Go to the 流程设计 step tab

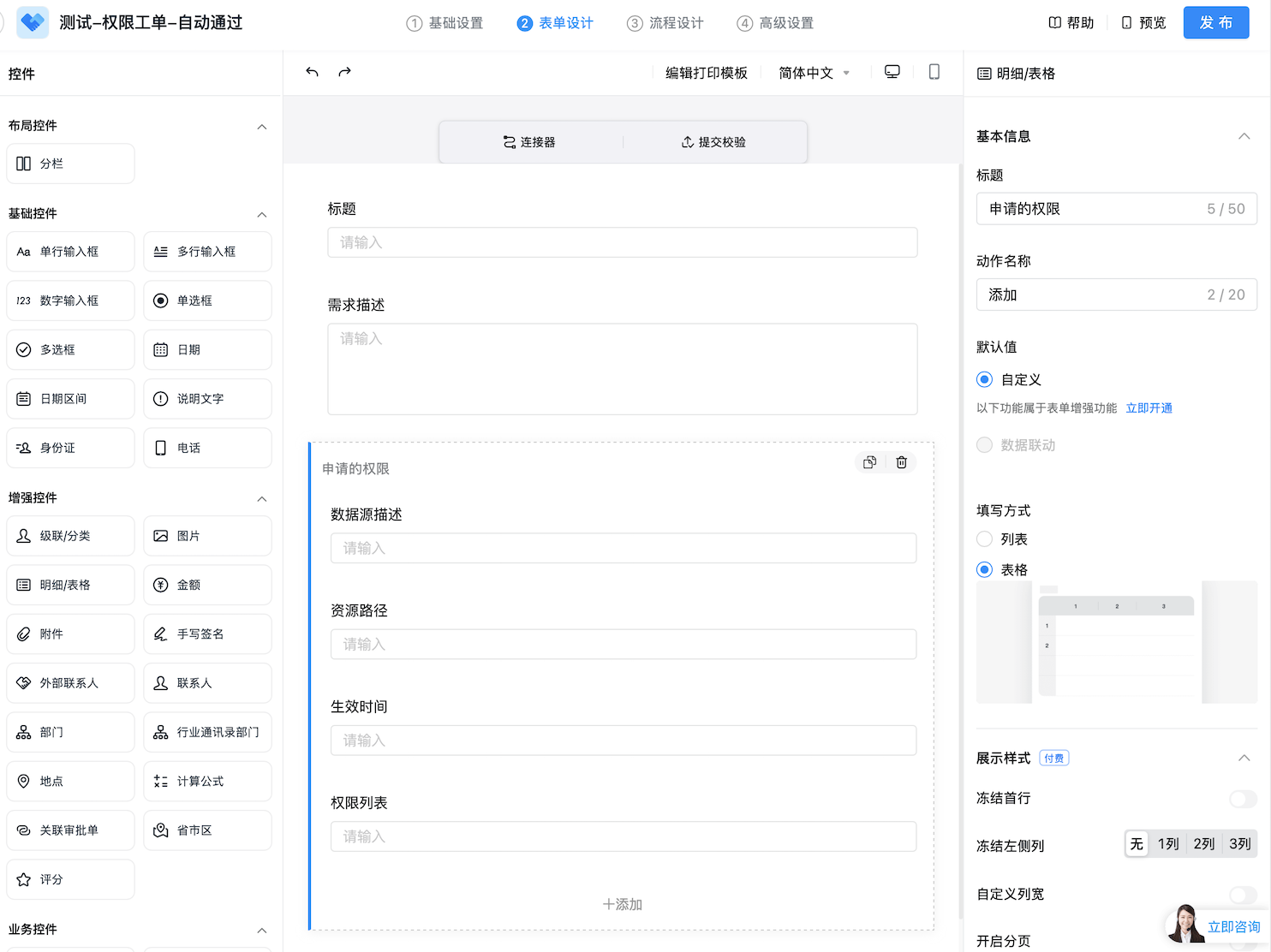click(665, 23)
